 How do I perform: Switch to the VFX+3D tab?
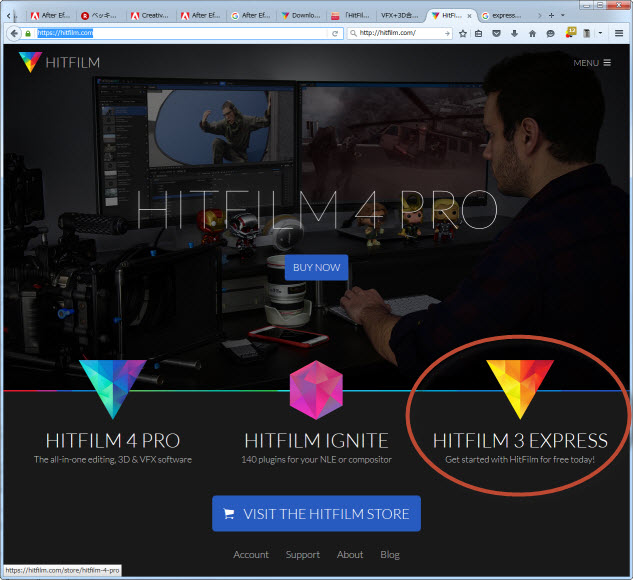point(399,16)
